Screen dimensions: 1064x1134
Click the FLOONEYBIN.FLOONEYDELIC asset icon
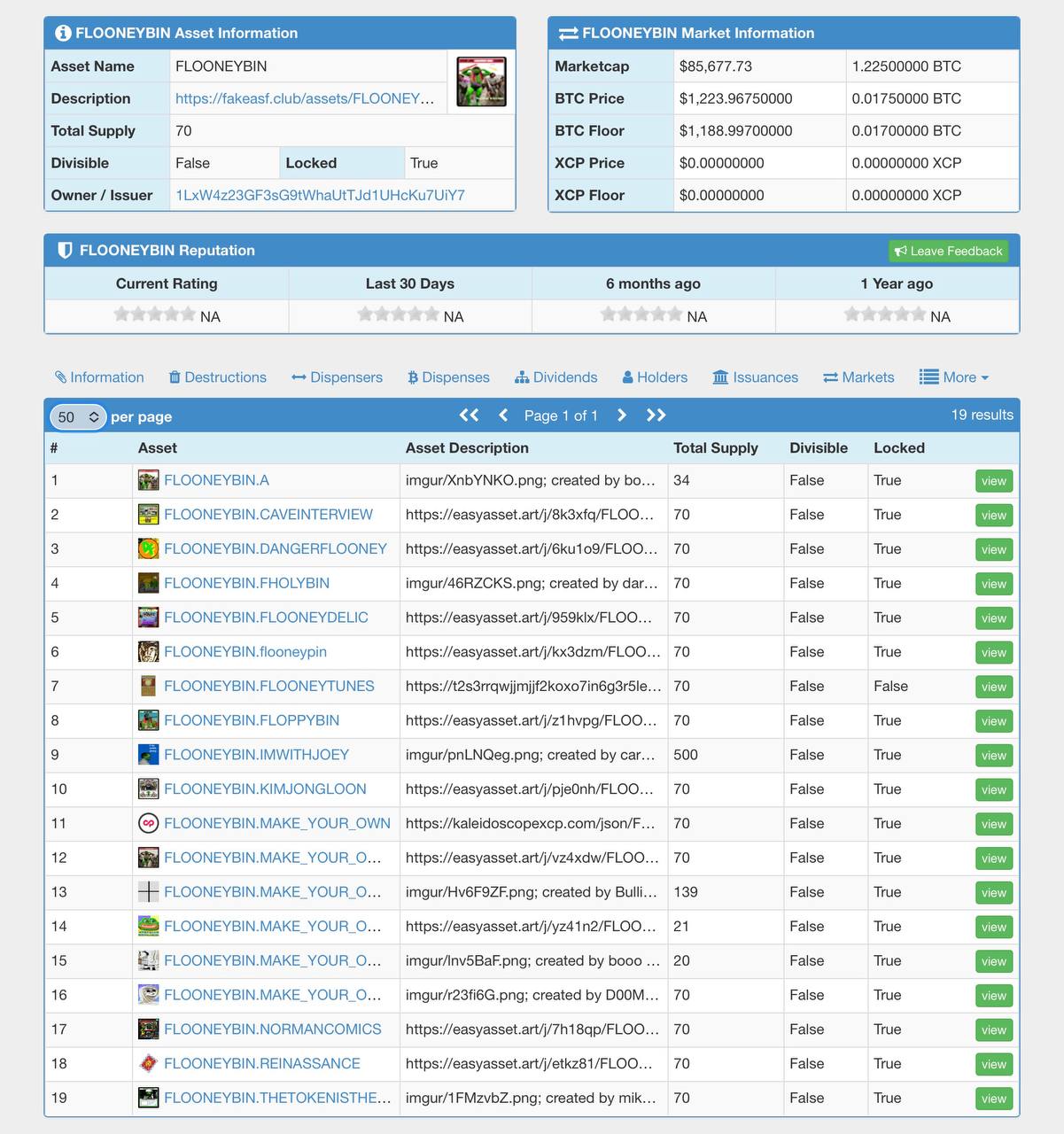[149, 617]
